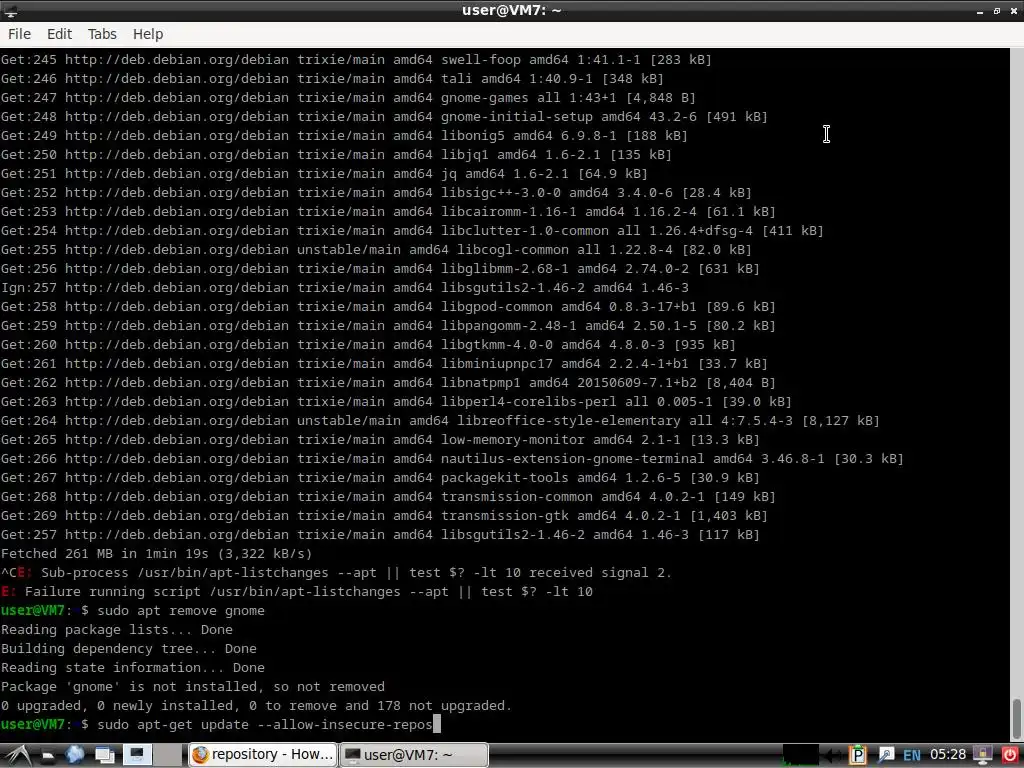Click the 05:28 panel clock

click(948, 754)
